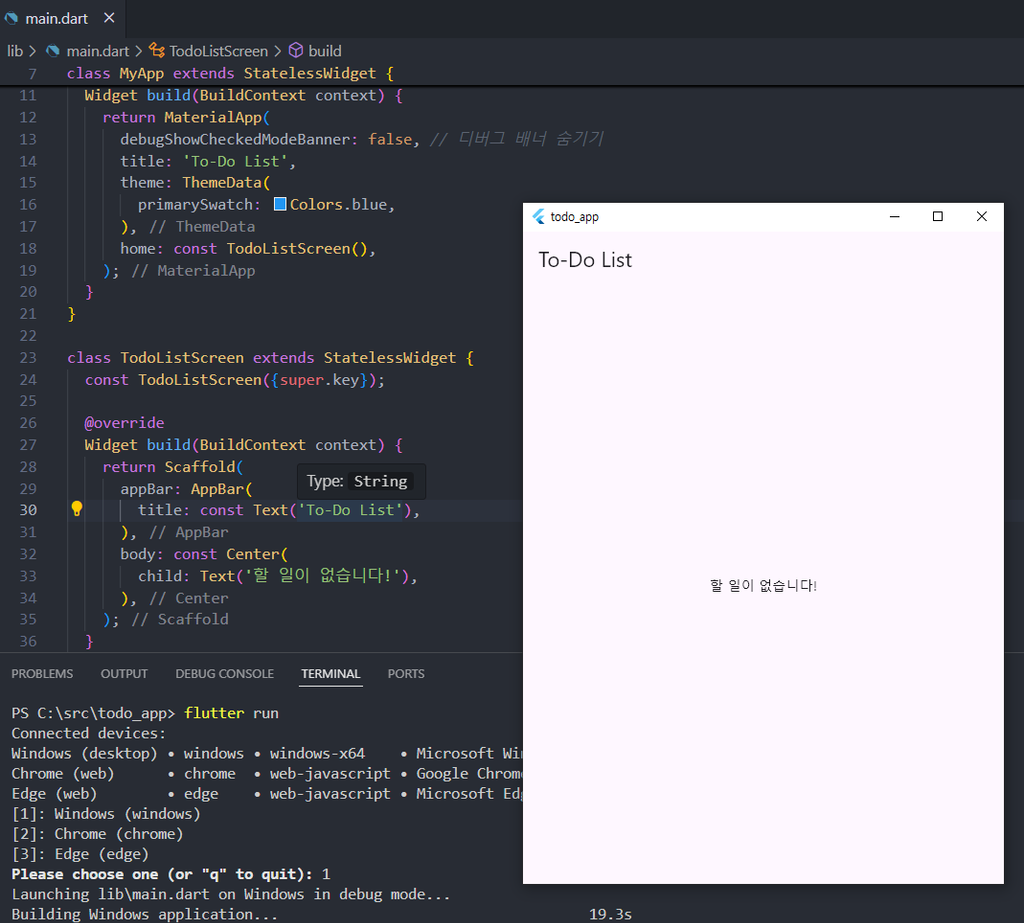The height and width of the screenshot is (923, 1024).
Task: Click line number 30 in the gutter
Action: pos(28,510)
